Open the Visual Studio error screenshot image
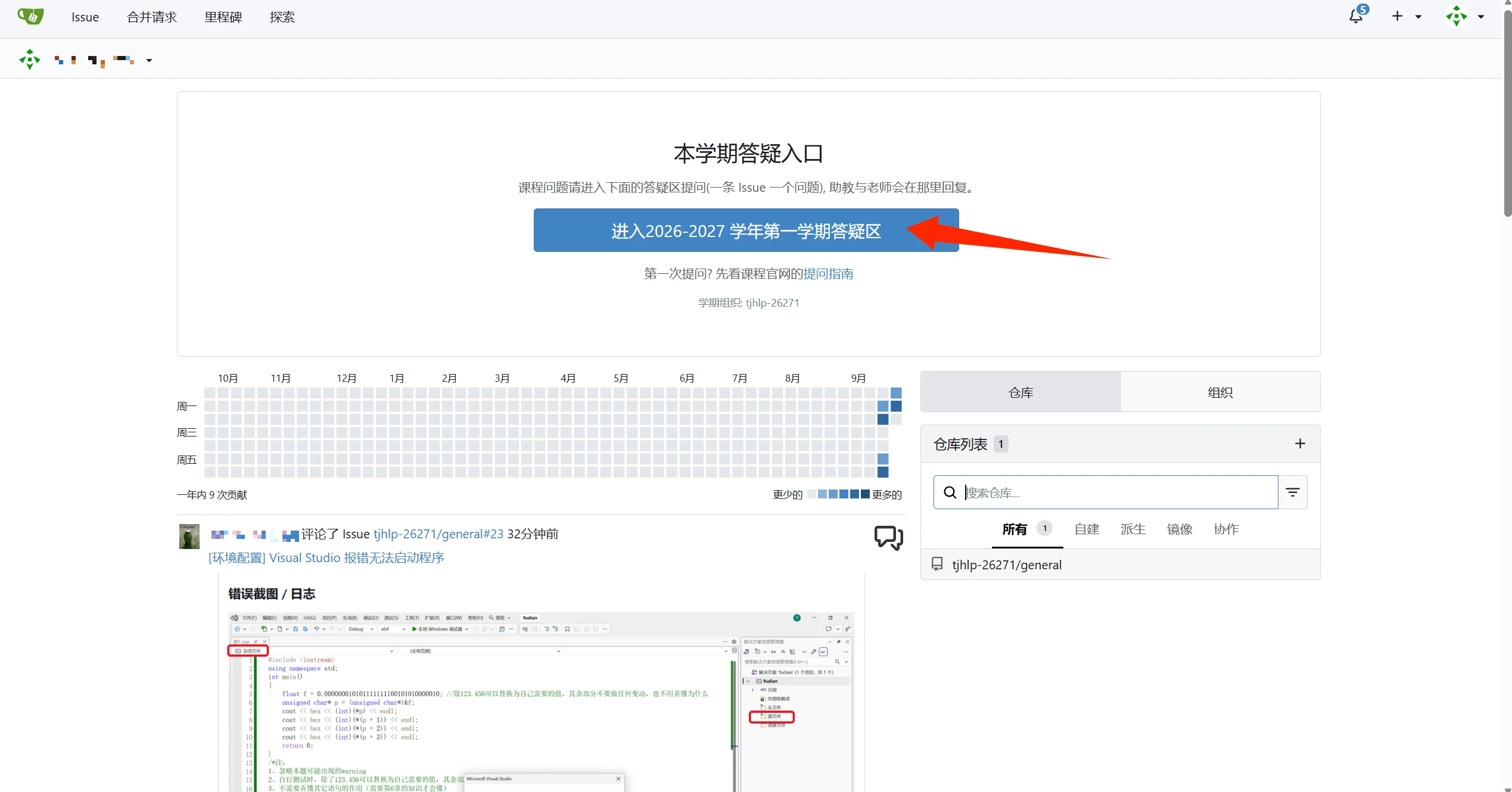This screenshot has height=792, width=1512. (541, 701)
